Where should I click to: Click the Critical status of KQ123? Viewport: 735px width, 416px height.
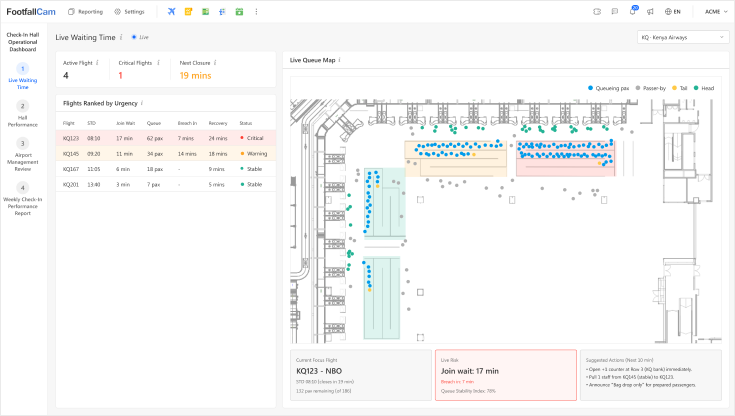coord(252,138)
